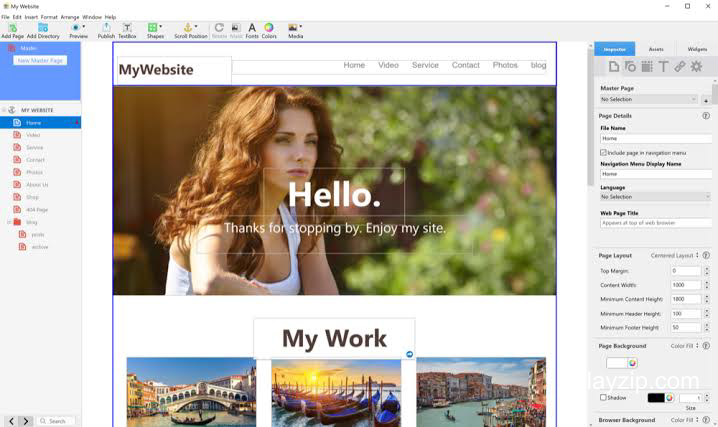Open the shape inspector icon

coord(631,67)
